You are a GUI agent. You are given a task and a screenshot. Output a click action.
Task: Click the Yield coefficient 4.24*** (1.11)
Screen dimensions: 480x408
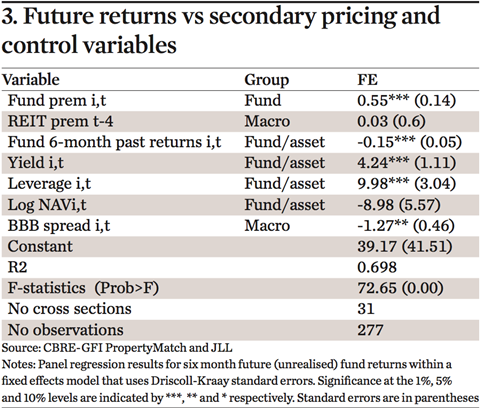(x=406, y=163)
